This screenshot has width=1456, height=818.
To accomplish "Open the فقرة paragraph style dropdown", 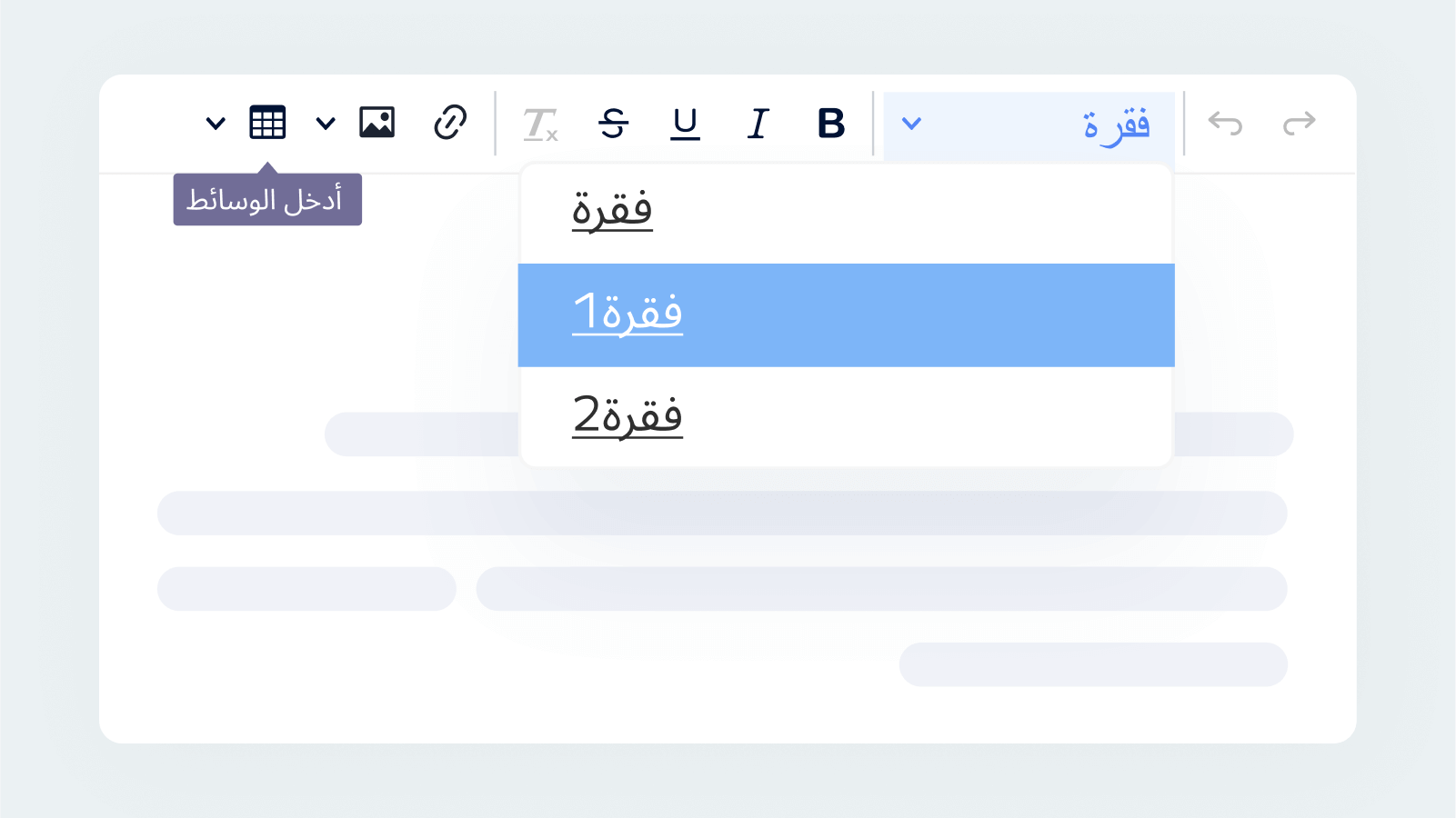I will (1029, 124).
